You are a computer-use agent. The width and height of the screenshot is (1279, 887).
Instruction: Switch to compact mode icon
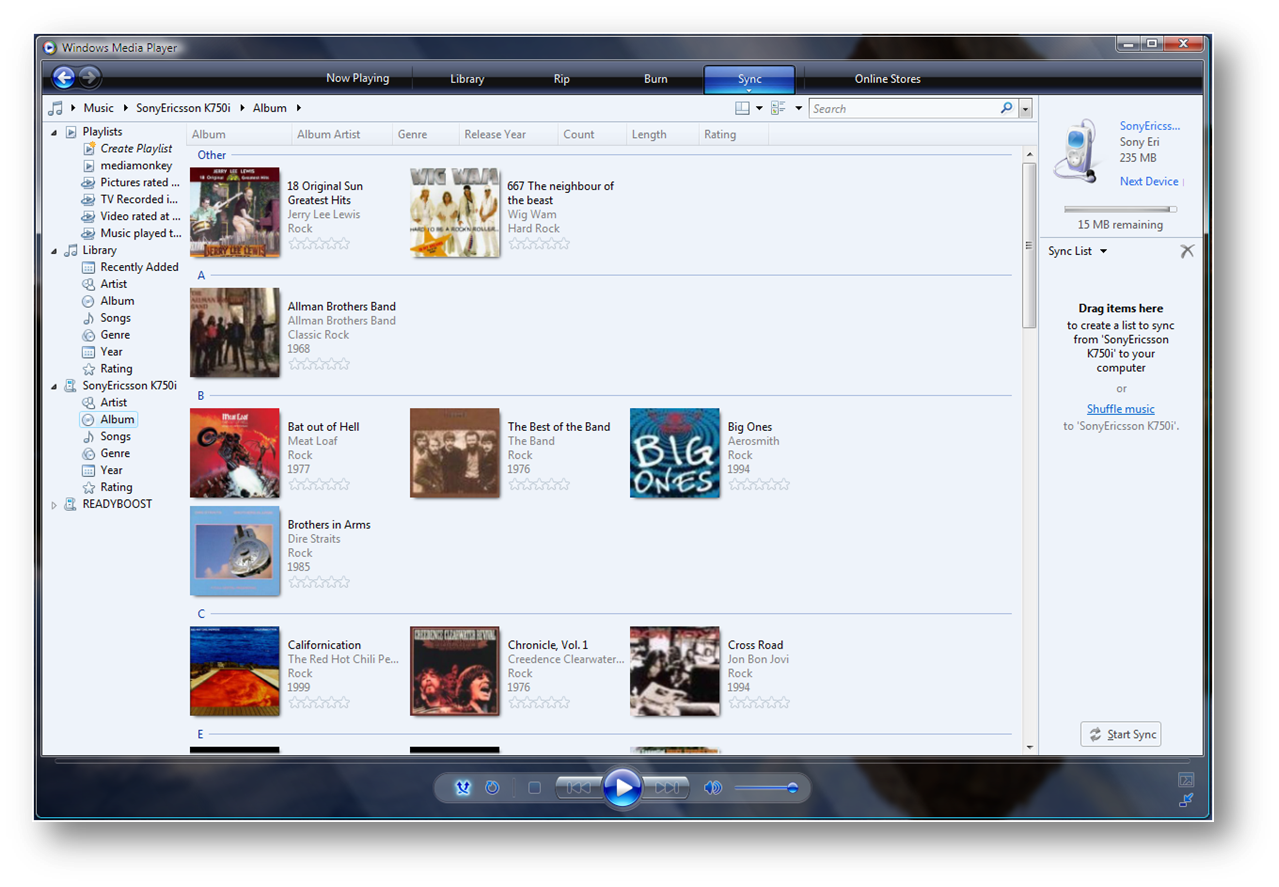(1186, 800)
